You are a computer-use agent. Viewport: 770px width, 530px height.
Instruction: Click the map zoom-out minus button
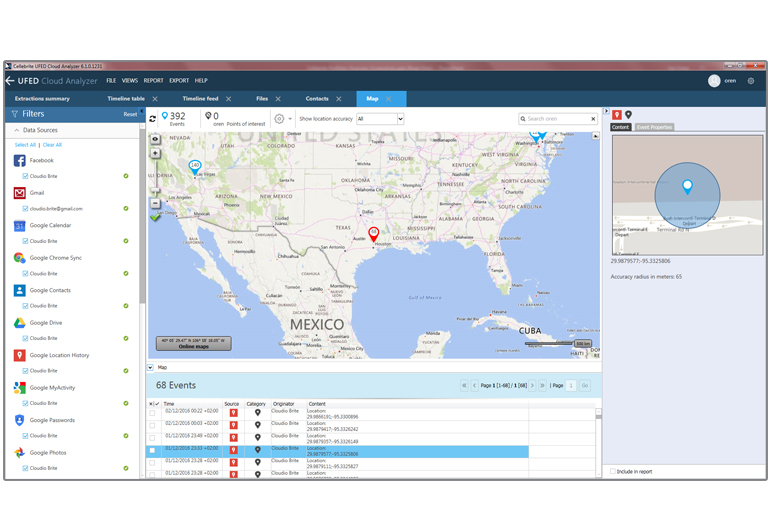(x=155, y=203)
